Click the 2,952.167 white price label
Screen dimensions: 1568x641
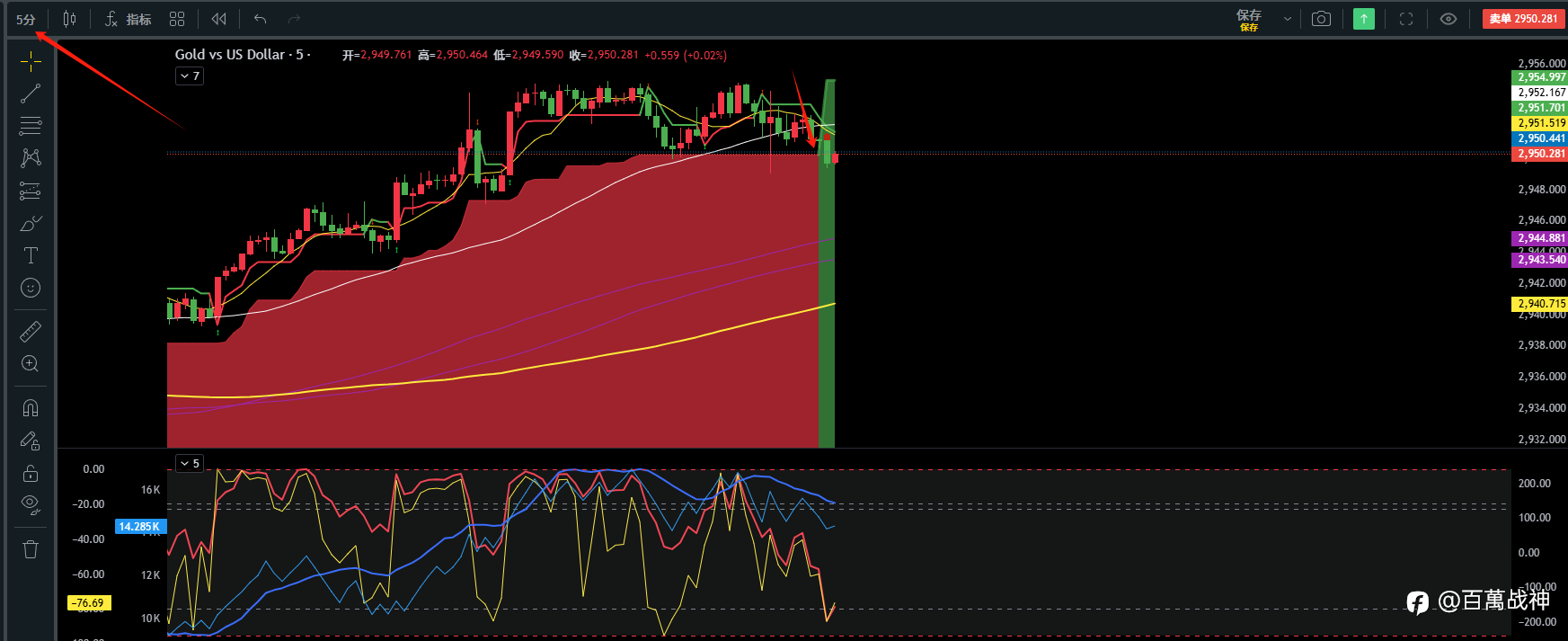point(1539,93)
